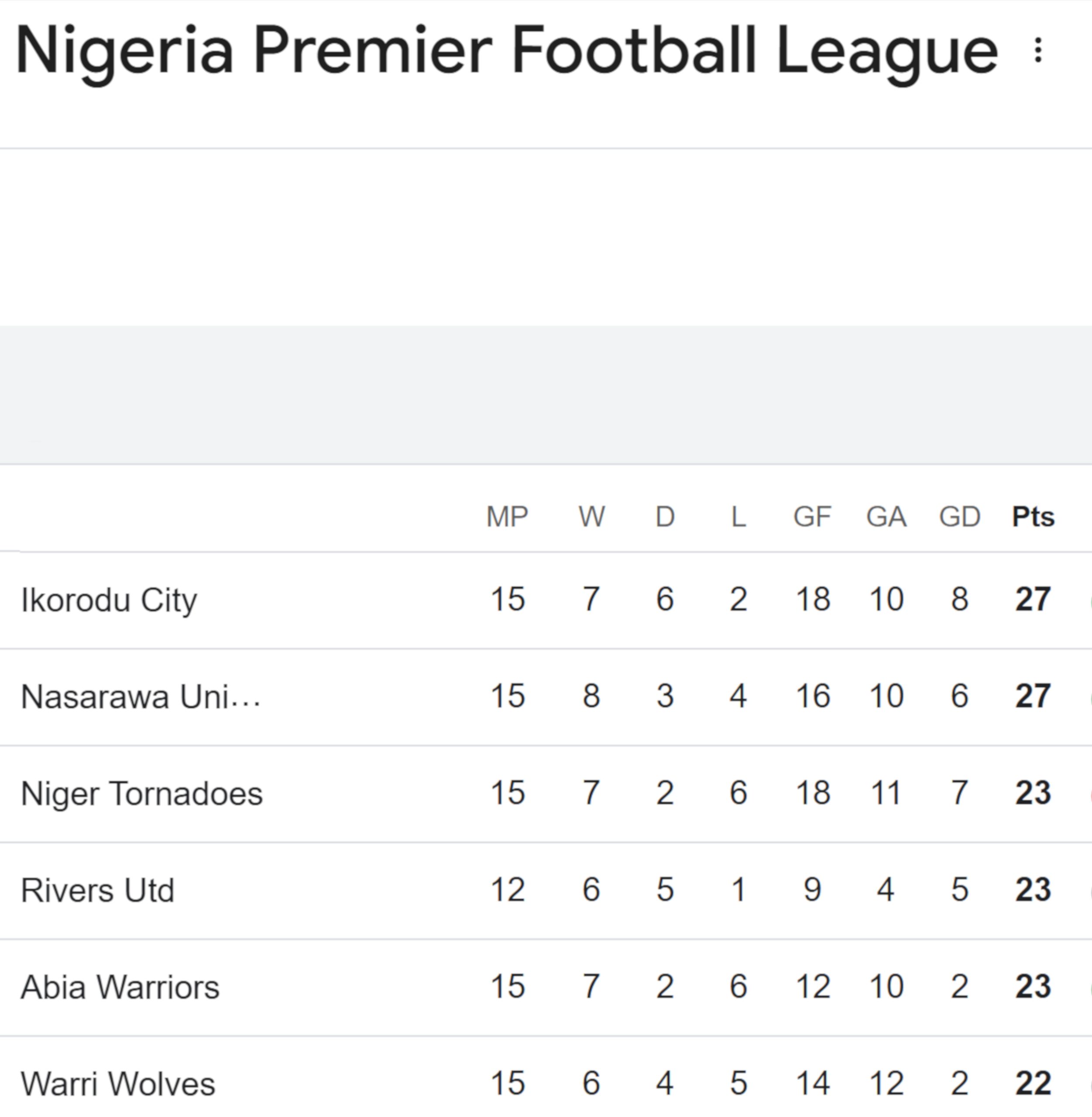Select the L column header
1092x1117 pixels.
(x=738, y=517)
